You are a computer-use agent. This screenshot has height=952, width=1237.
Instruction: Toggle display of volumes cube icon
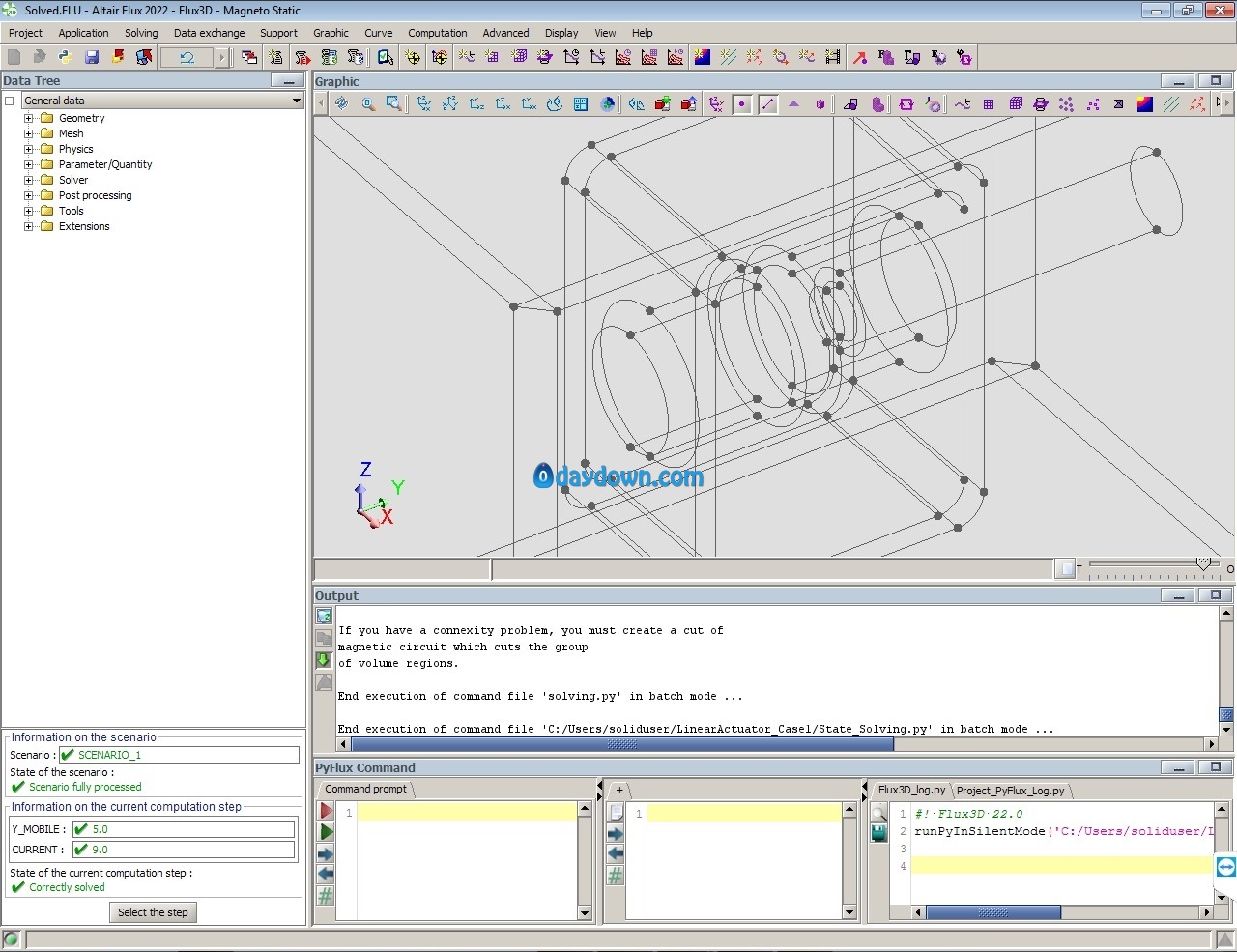coord(820,103)
